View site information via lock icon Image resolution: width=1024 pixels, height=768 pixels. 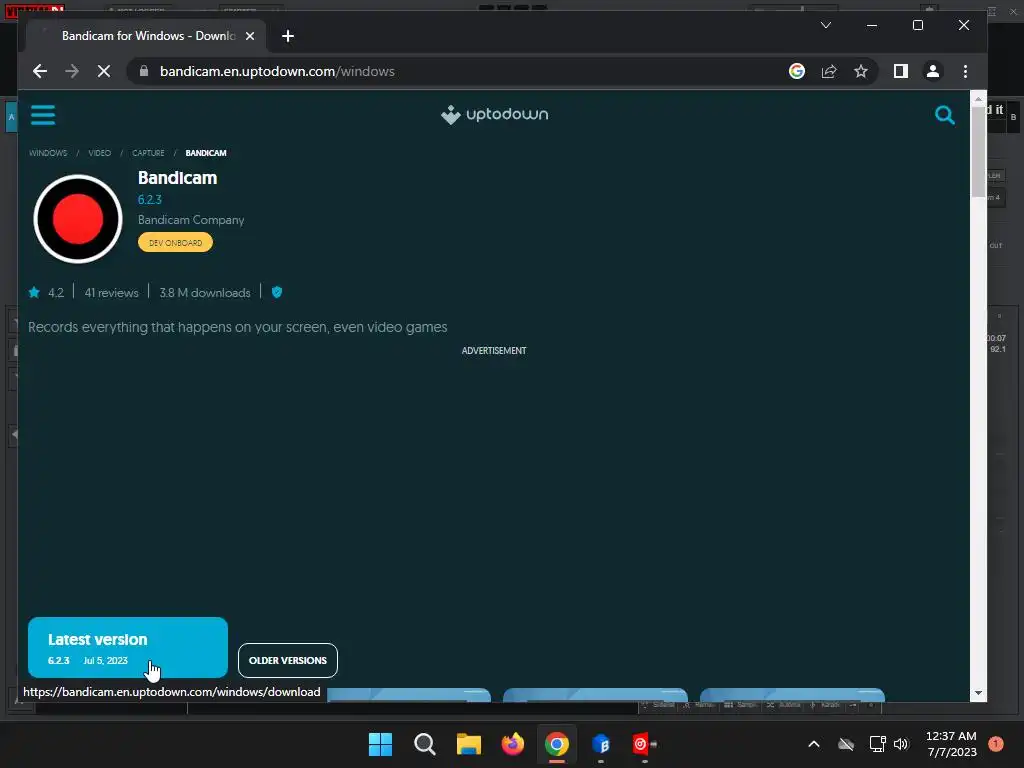pyautogui.click(x=144, y=71)
